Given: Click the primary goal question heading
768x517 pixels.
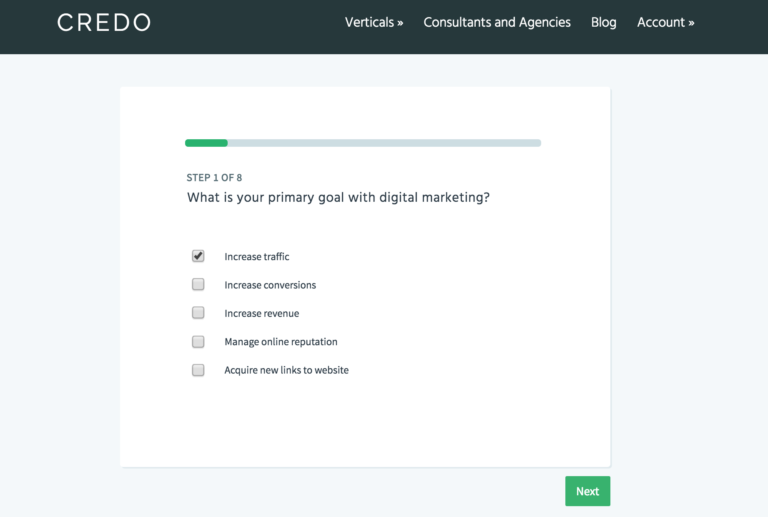Looking at the screenshot, I should pyautogui.click(x=338, y=197).
